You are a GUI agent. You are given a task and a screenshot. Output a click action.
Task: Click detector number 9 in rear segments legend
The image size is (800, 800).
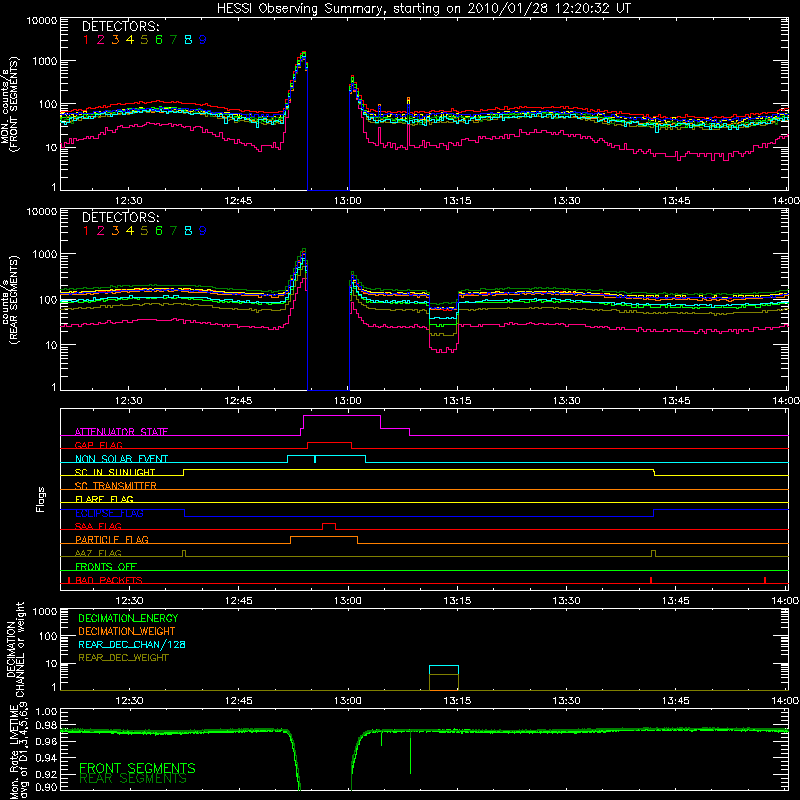(x=203, y=231)
